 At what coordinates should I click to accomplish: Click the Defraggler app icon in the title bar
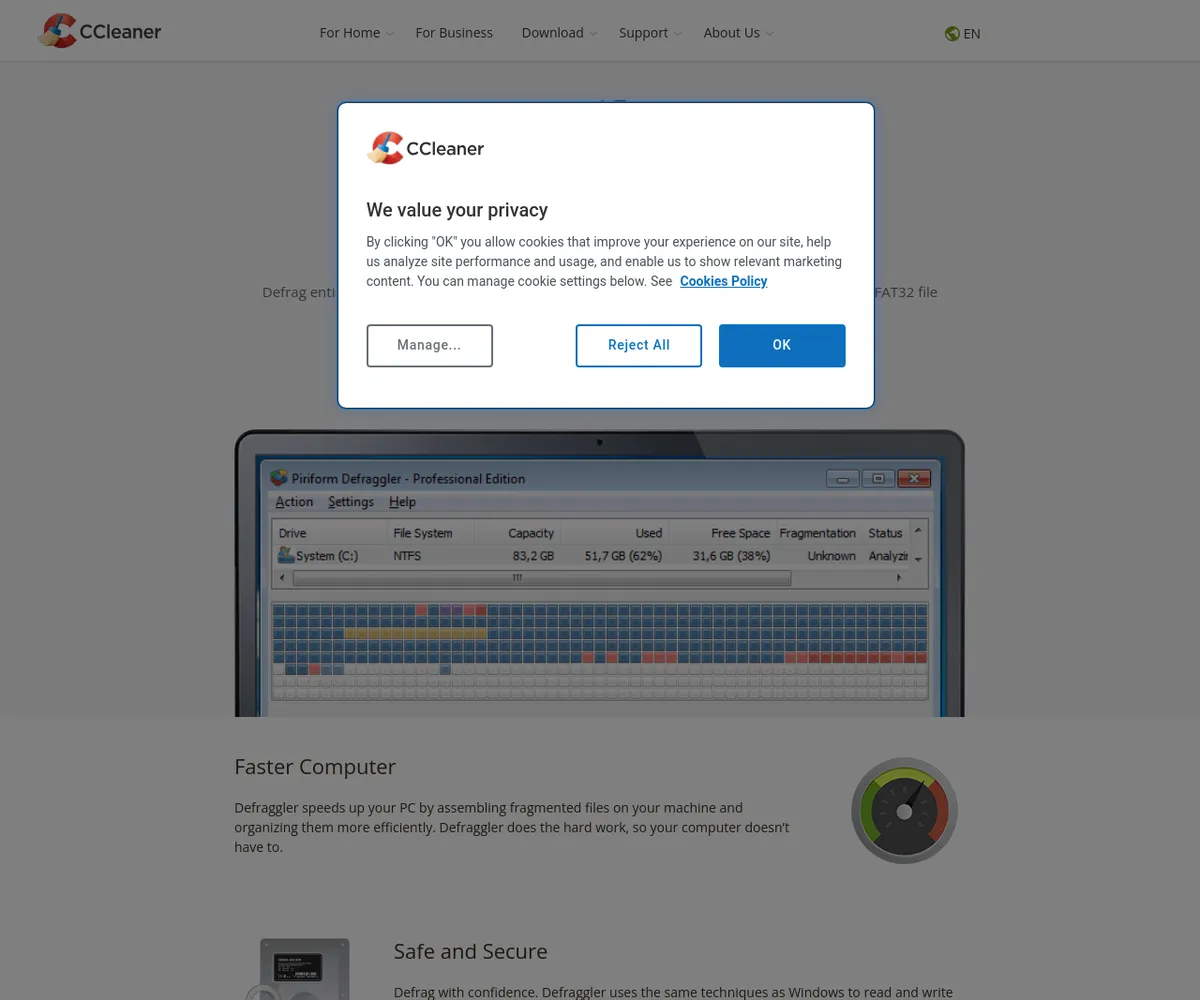(279, 478)
